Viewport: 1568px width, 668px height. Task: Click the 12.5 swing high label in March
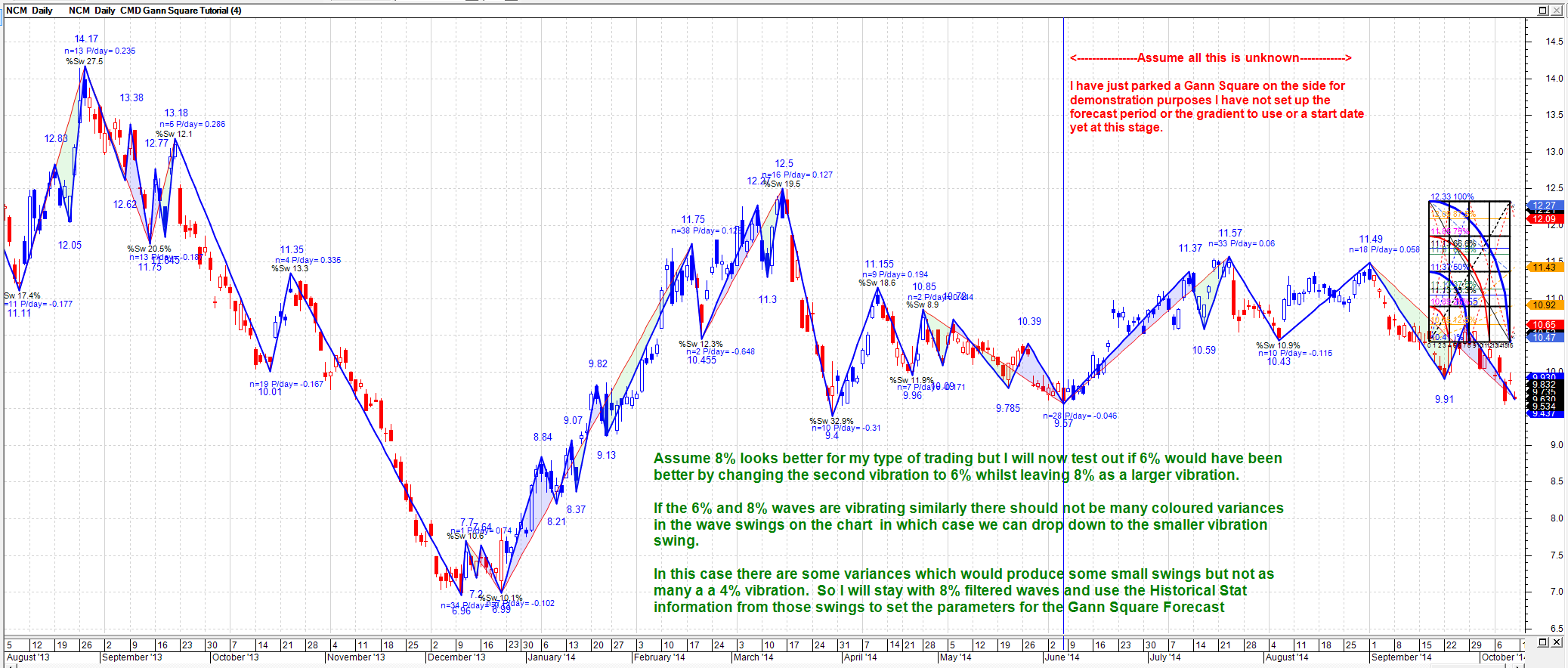[784, 163]
